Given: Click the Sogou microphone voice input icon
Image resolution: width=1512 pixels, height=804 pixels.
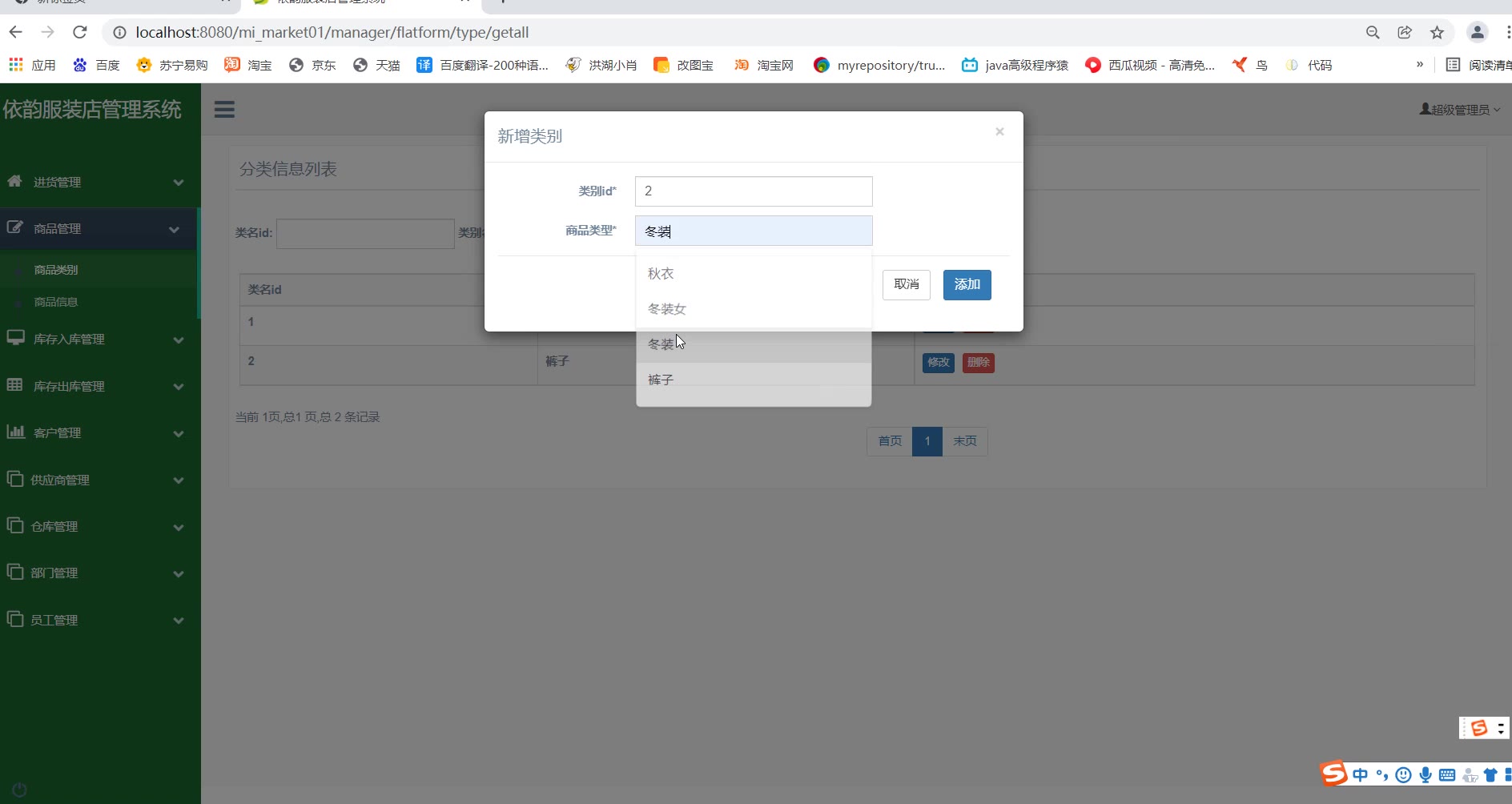Looking at the screenshot, I should point(1426,775).
